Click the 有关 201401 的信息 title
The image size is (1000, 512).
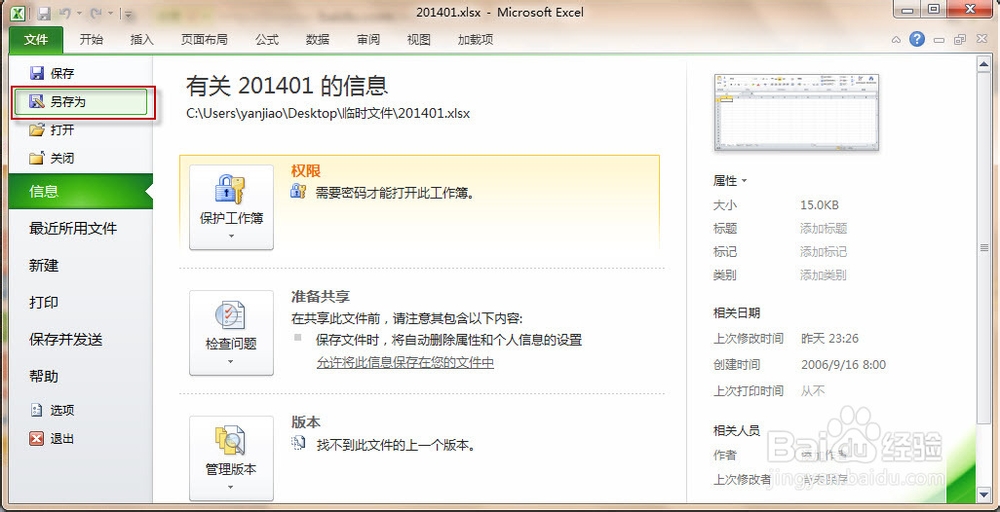[287, 85]
